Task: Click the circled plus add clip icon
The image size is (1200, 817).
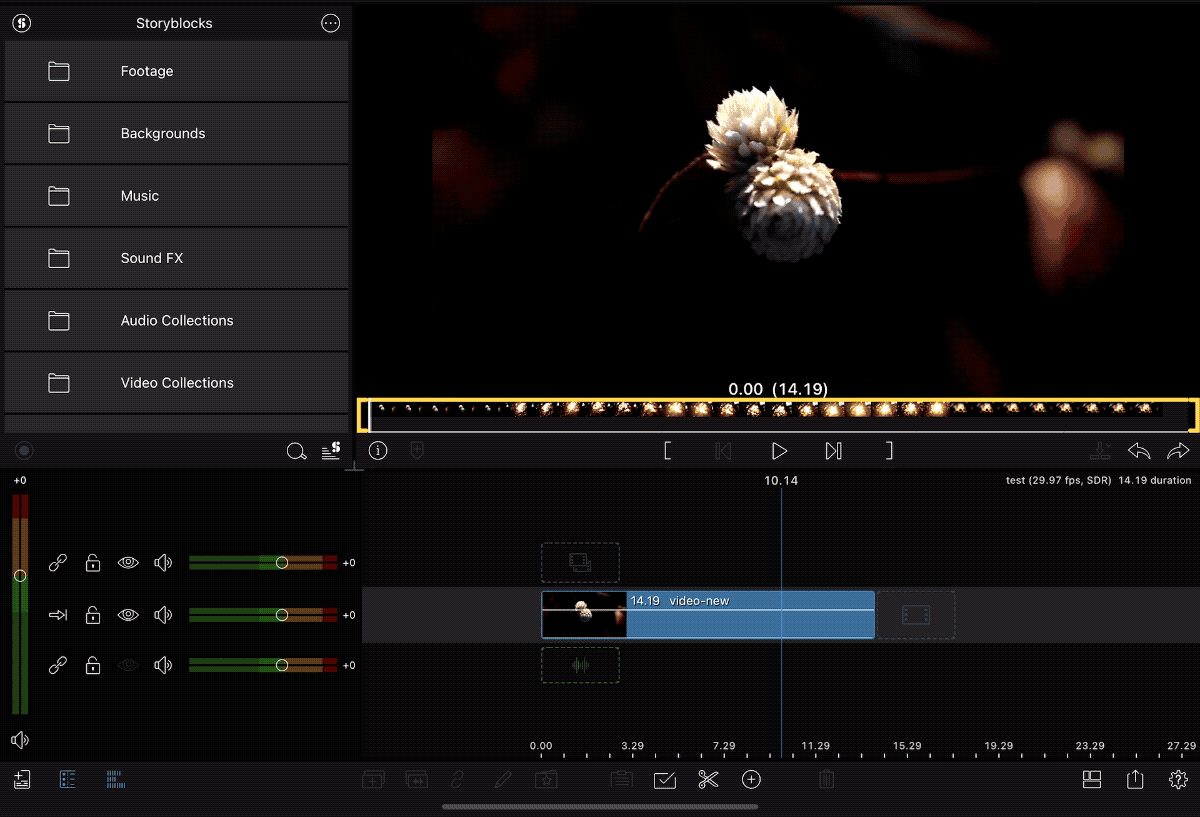Action: pos(751,780)
